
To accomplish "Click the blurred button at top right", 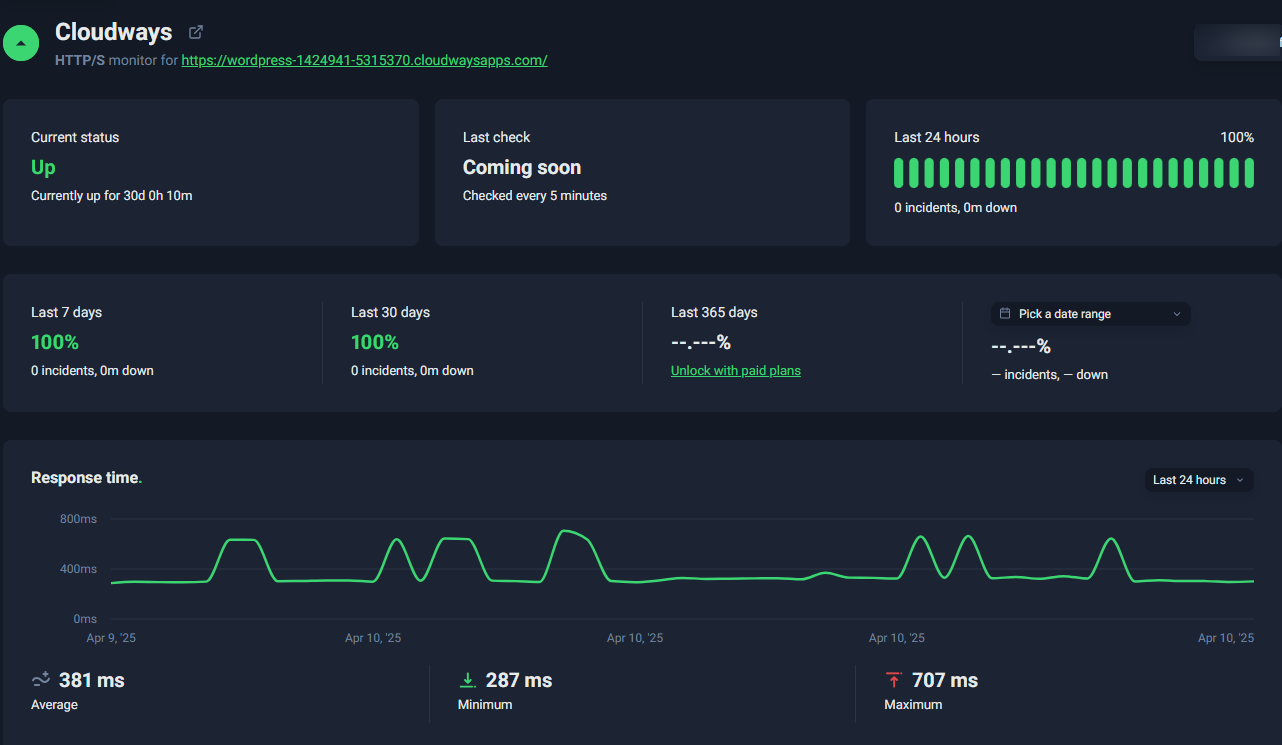I will pyautogui.click(x=1238, y=42).
